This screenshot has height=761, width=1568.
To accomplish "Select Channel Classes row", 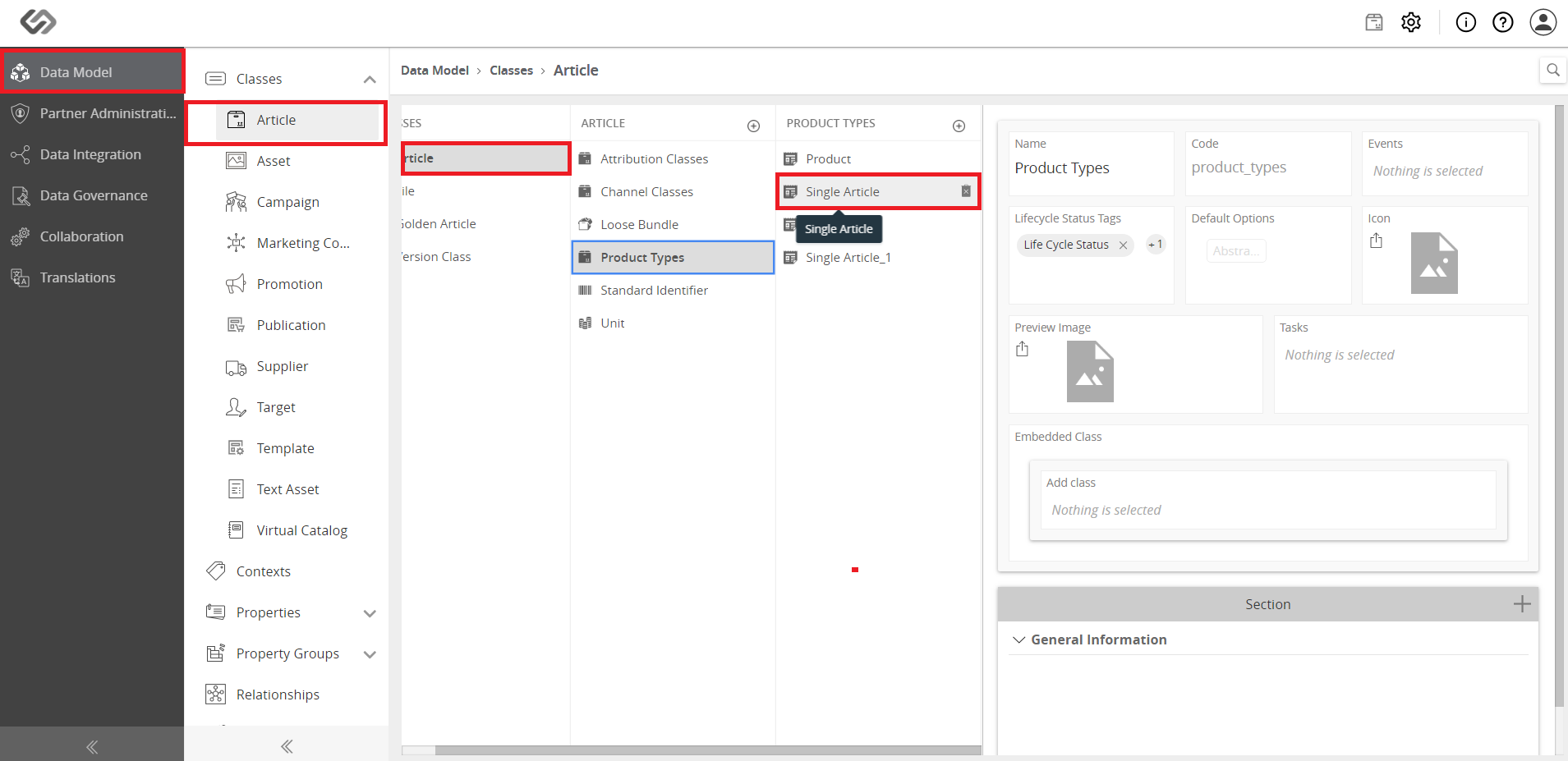I will pos(673,191).
